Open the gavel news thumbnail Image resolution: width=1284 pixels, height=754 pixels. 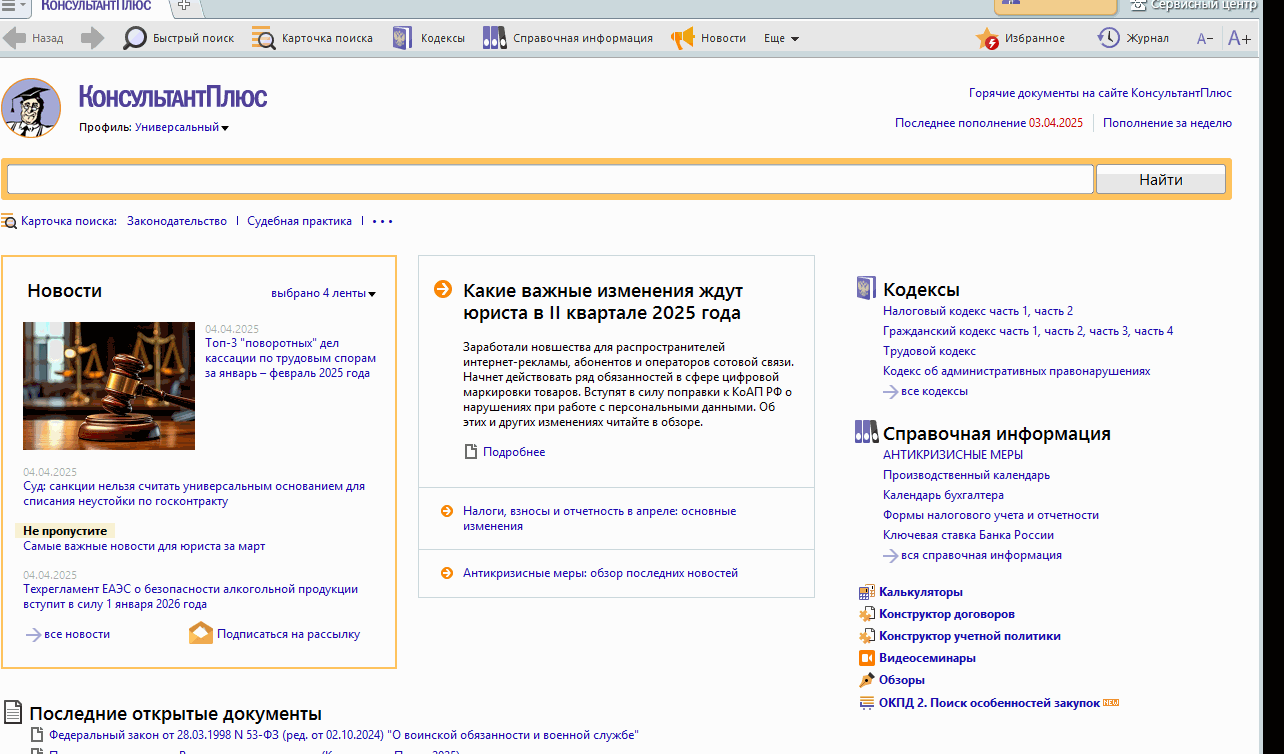pyautogui.click(x=109, y=385)
